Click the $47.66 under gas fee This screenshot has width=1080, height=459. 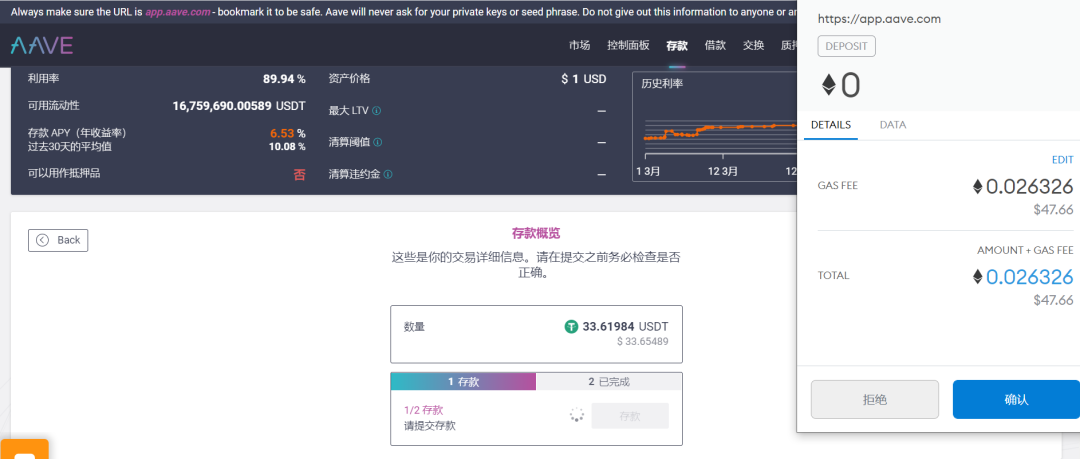pyautogui.click(x=1053, y=210)
